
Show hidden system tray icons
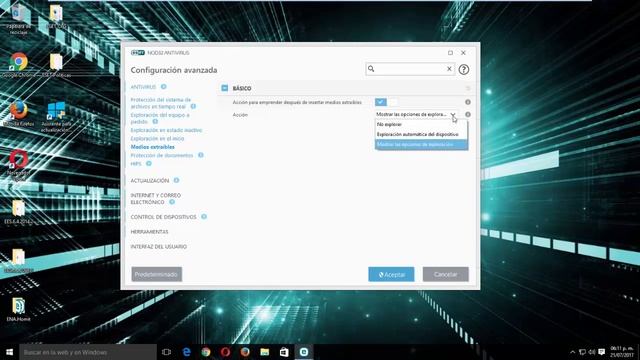(x=572, y=352)
